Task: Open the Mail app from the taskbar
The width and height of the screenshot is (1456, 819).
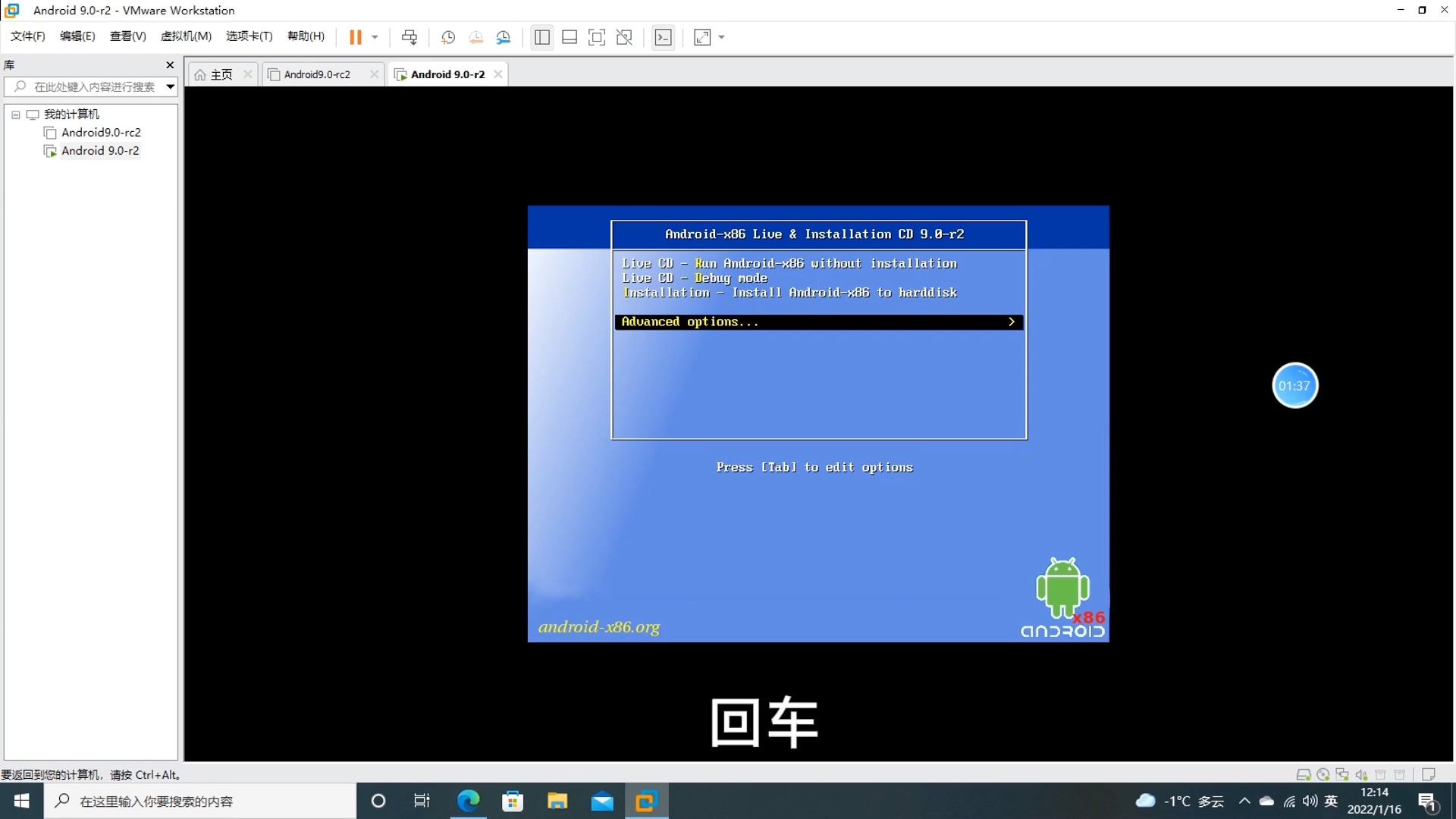Action: (602, 801)
